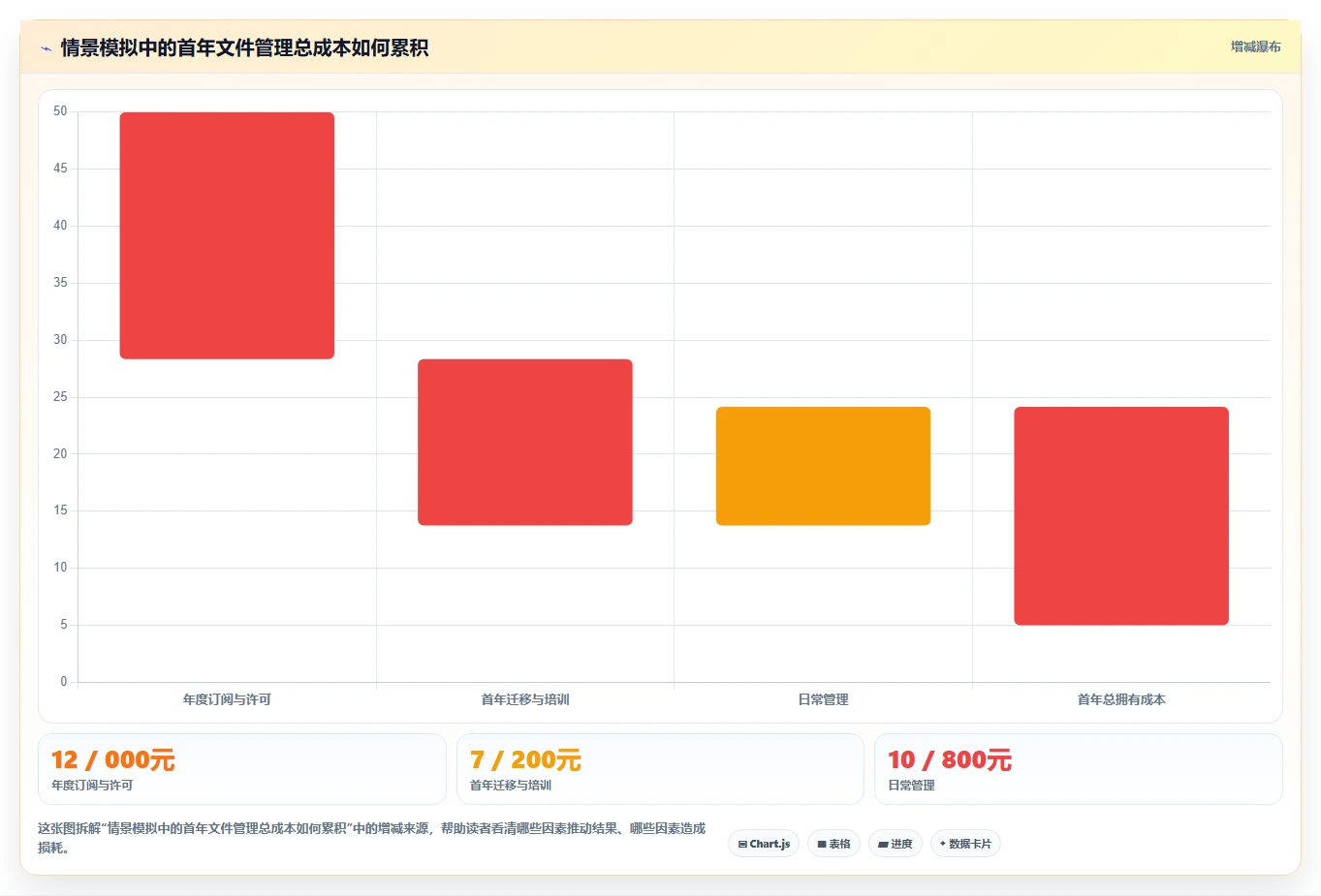Click the y-axis value 35

pos(60,283)
